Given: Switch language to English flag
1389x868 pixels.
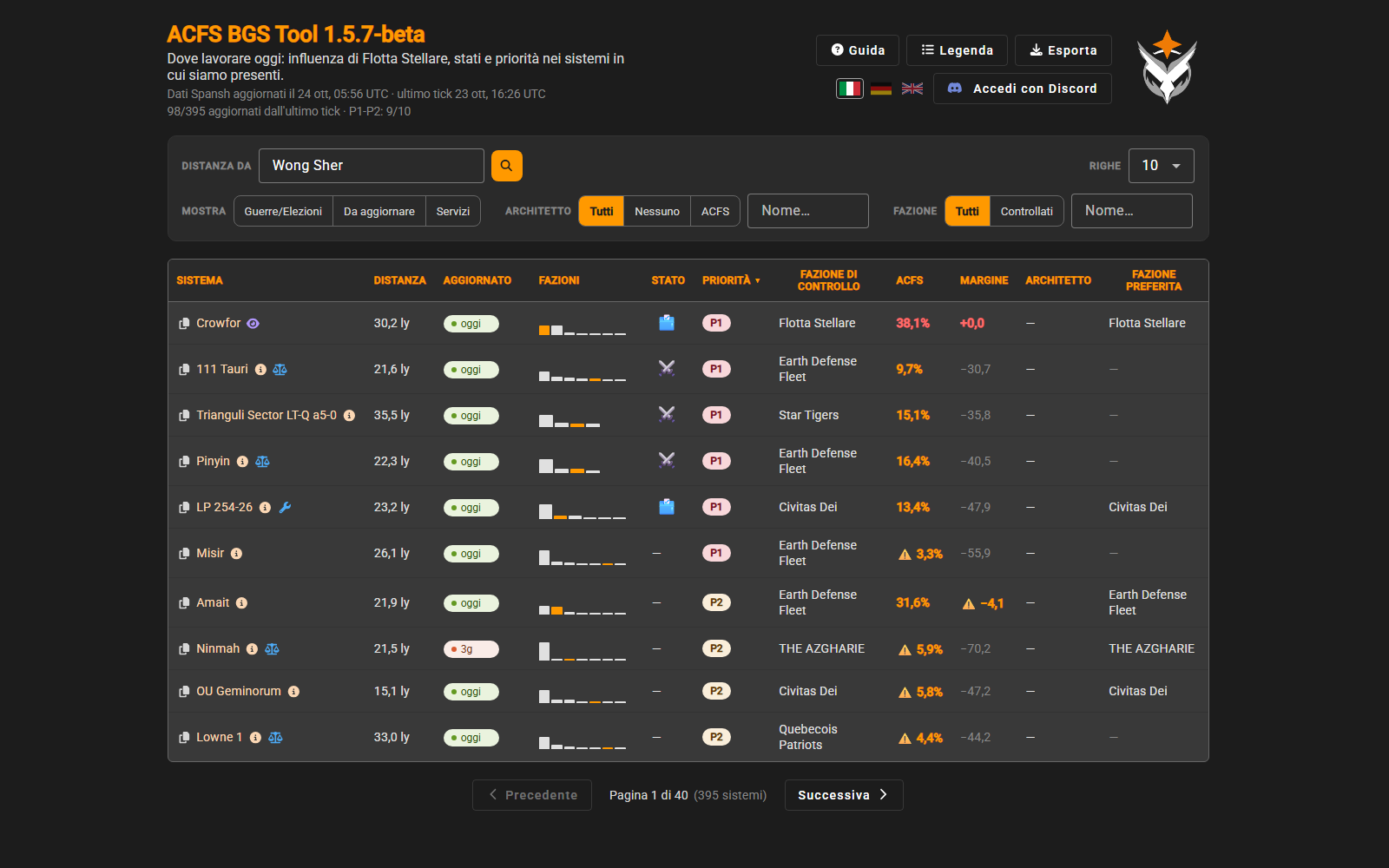Looking at the screenshot, I should tap(912, 89).
